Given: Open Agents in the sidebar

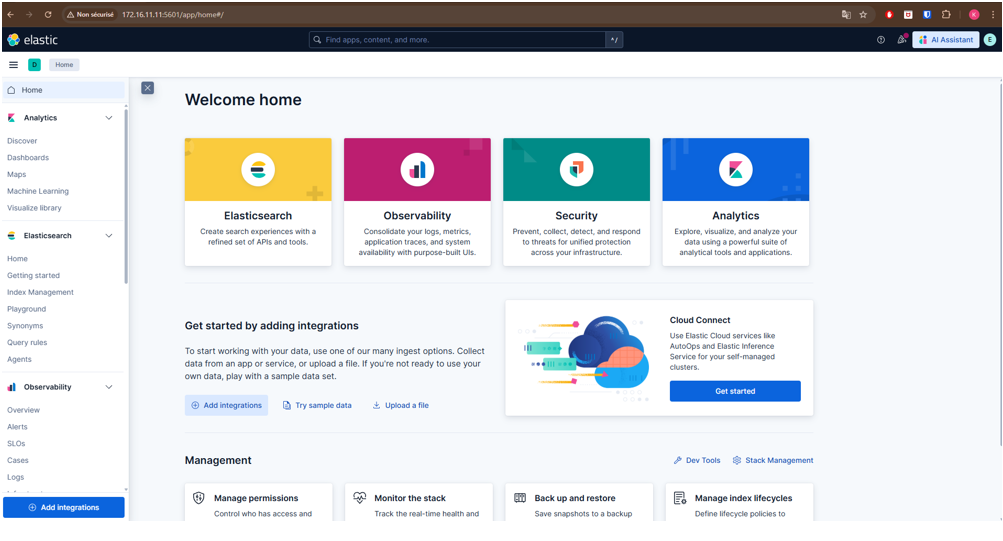Looking at the screenshot, I should click(19, 359).
